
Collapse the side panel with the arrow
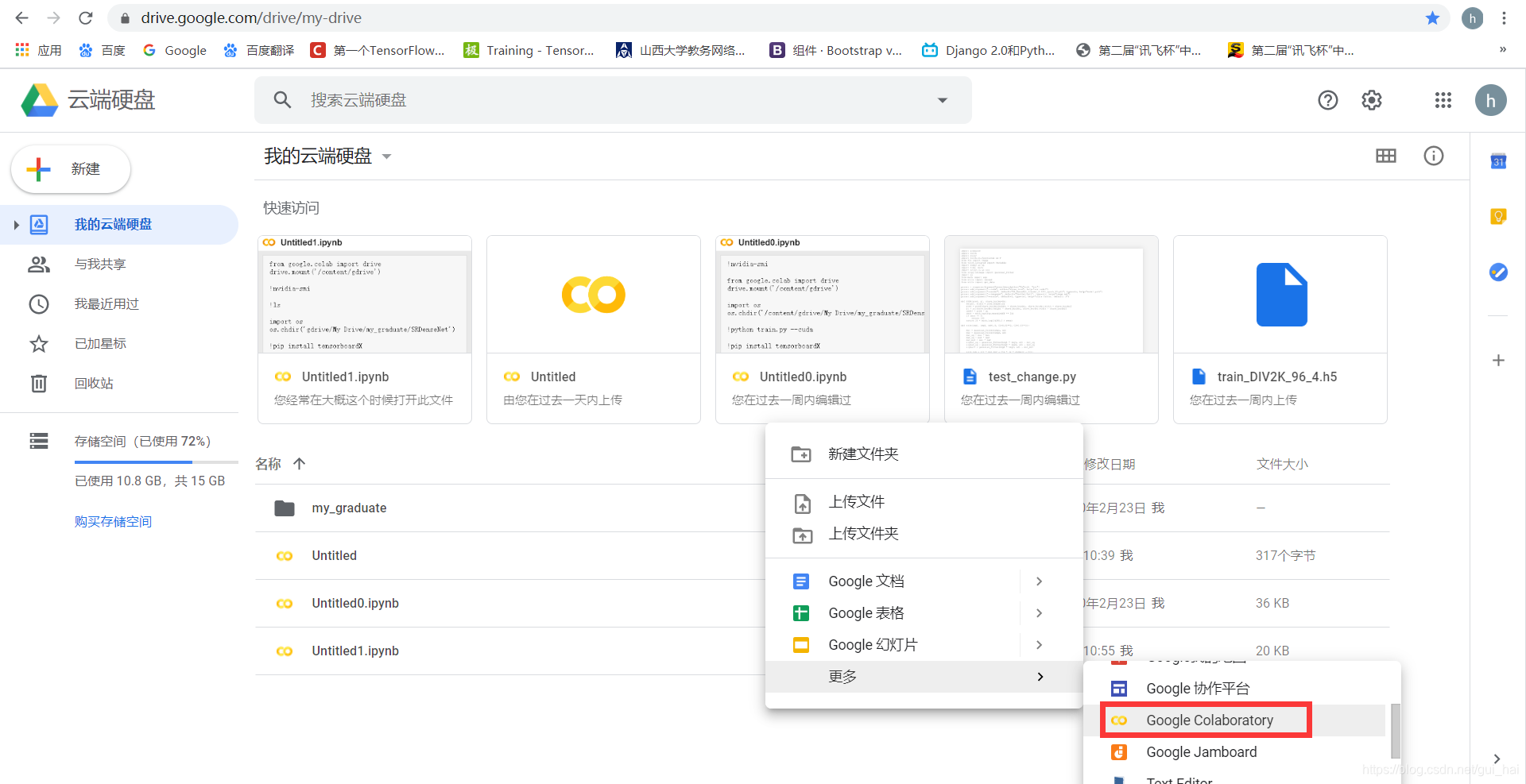(1497, 759)
